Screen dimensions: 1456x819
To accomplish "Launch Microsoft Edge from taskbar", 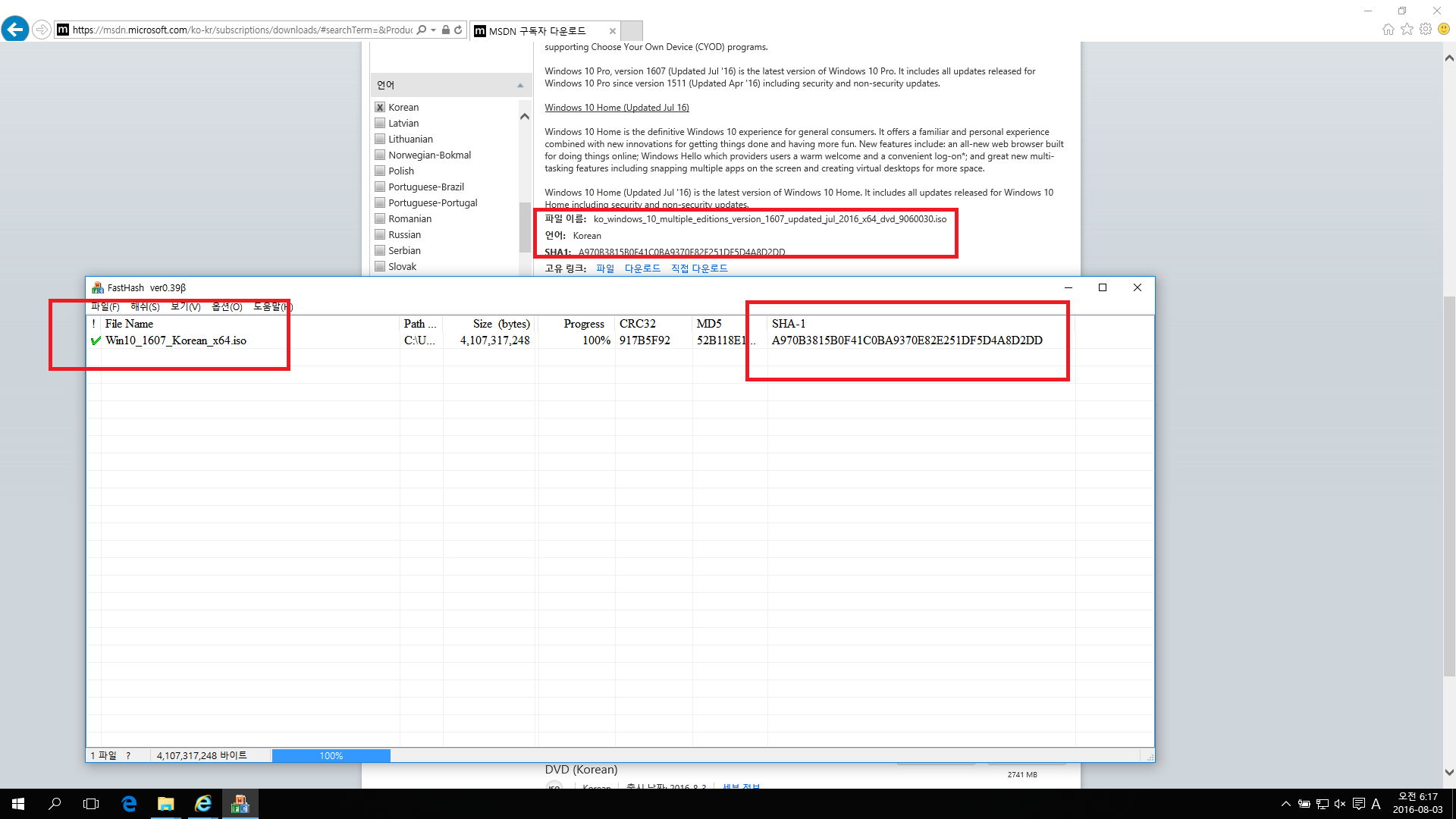I will pyautogui.click(x=129, y=804).
